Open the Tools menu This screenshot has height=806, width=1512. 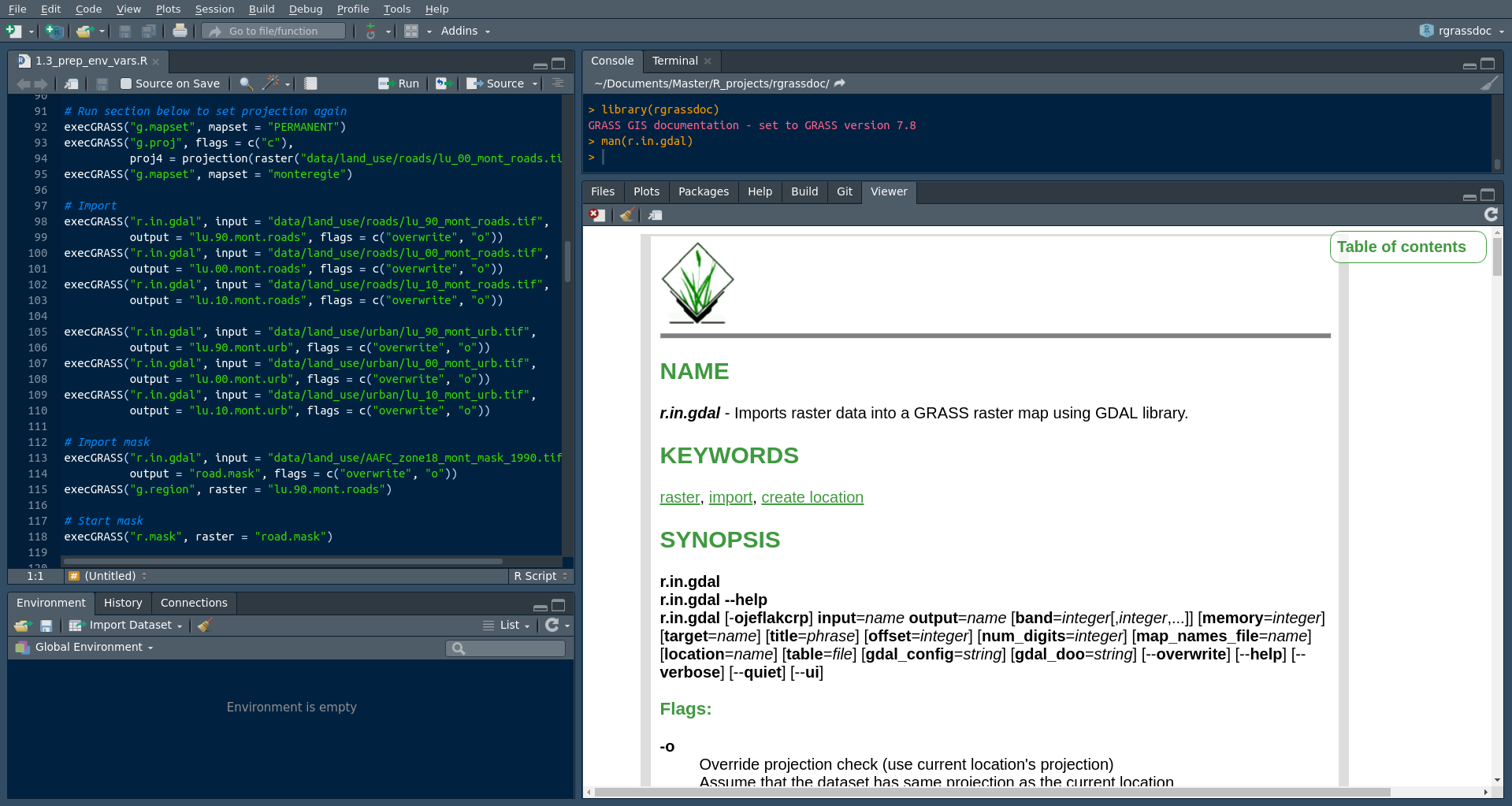[397, 9]
